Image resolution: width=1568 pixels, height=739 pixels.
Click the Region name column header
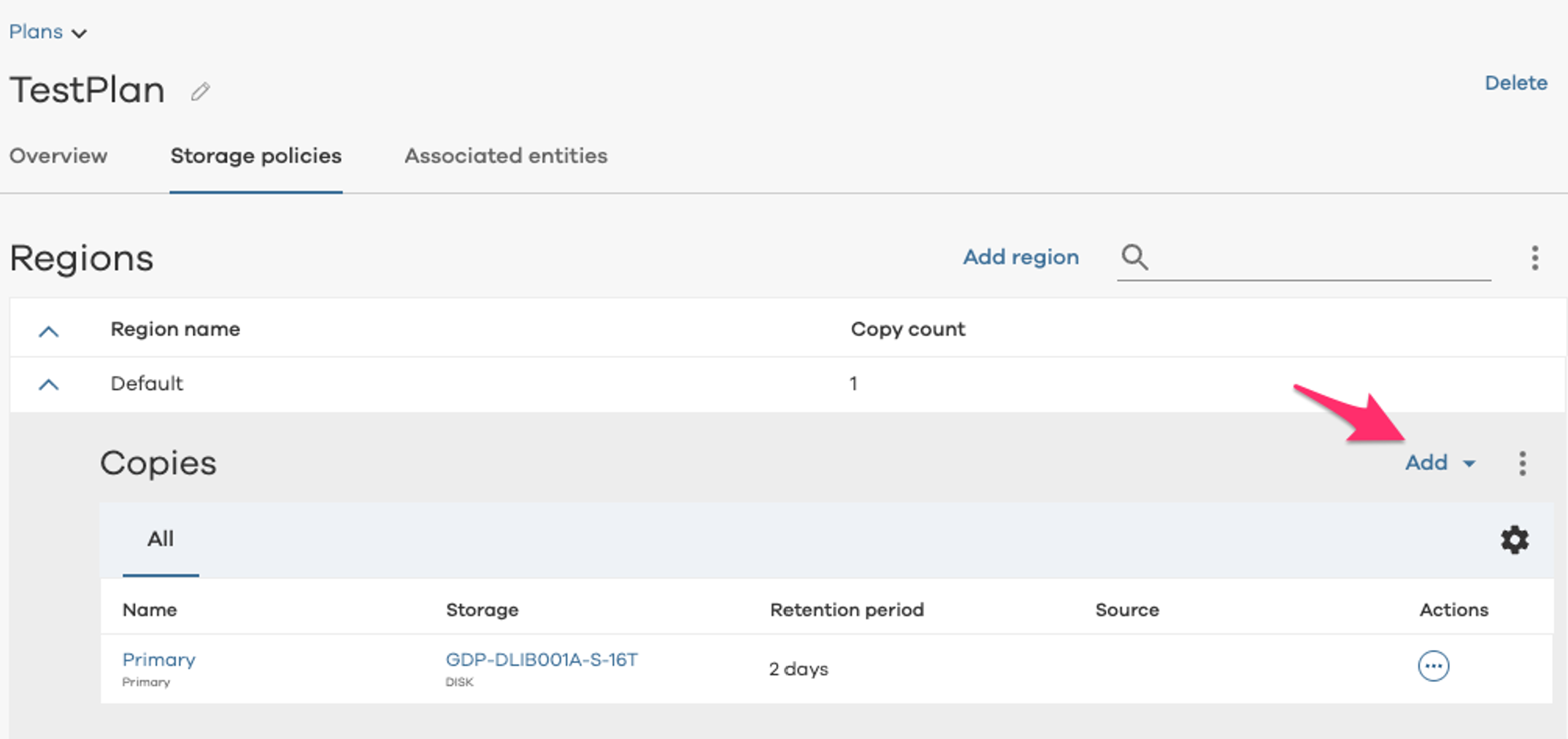tap(175, 329)
